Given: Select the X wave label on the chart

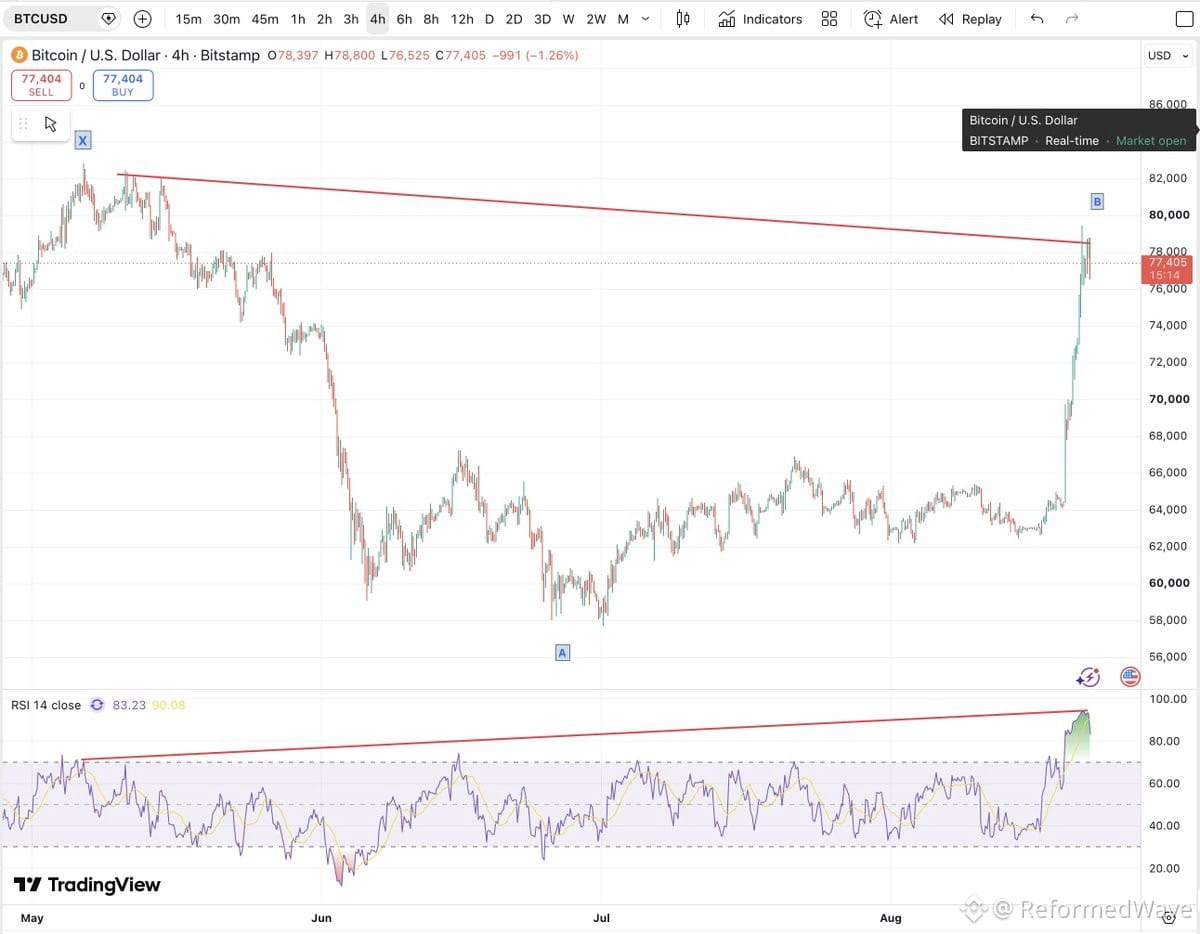Looking at the screenshot, I should coord(83,140).
